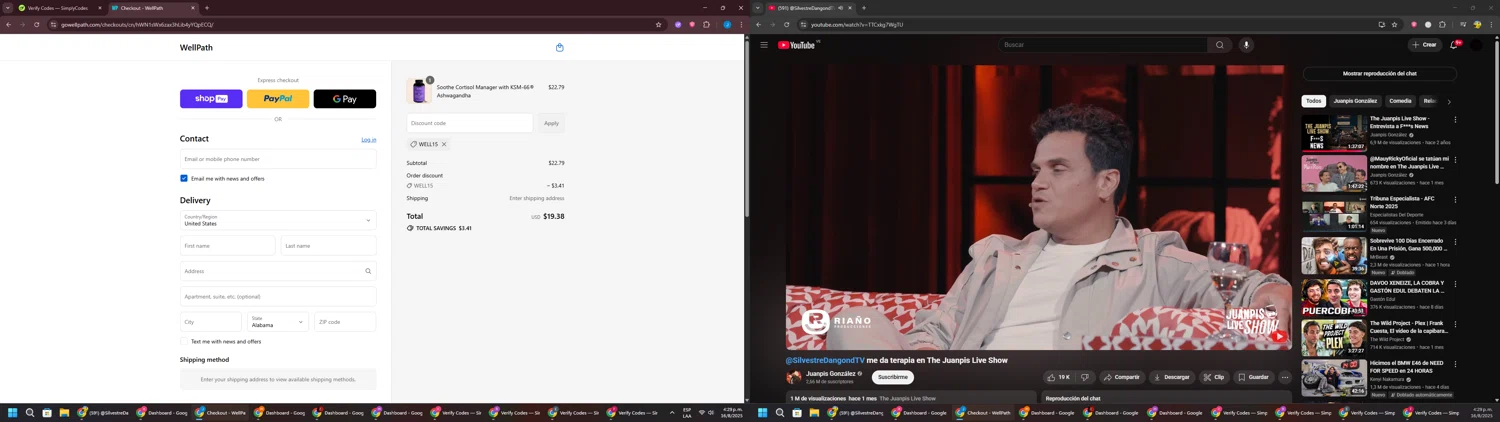Image resolution: width=1500 pixels, height=422 pixels.
Task: Create a Clip of the video
Action: pos(1214,377)
